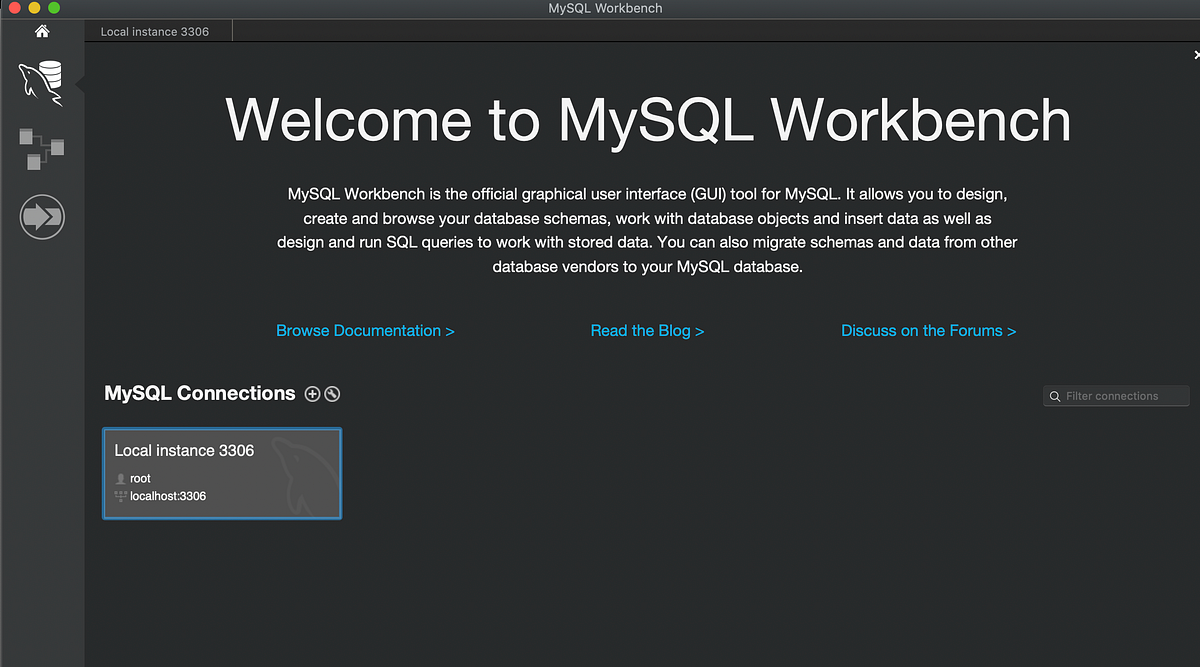This screenshot has width=1200, height=667.
Task: Switch to the Local instance 3306 tab
Action: (x=155, y=31)
